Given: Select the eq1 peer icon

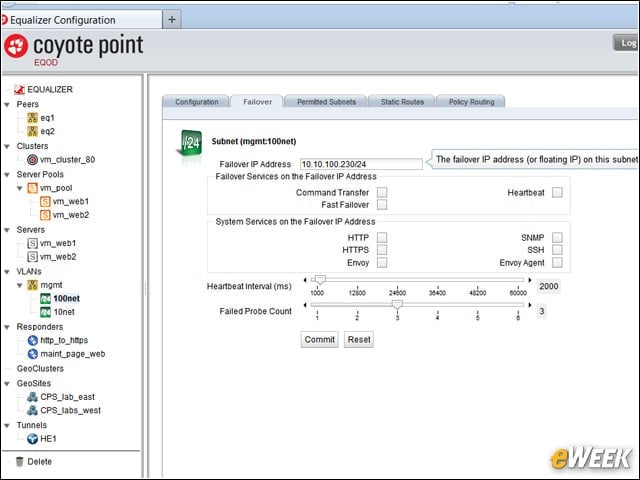Looking at the screenshot, I should [33, 118].
